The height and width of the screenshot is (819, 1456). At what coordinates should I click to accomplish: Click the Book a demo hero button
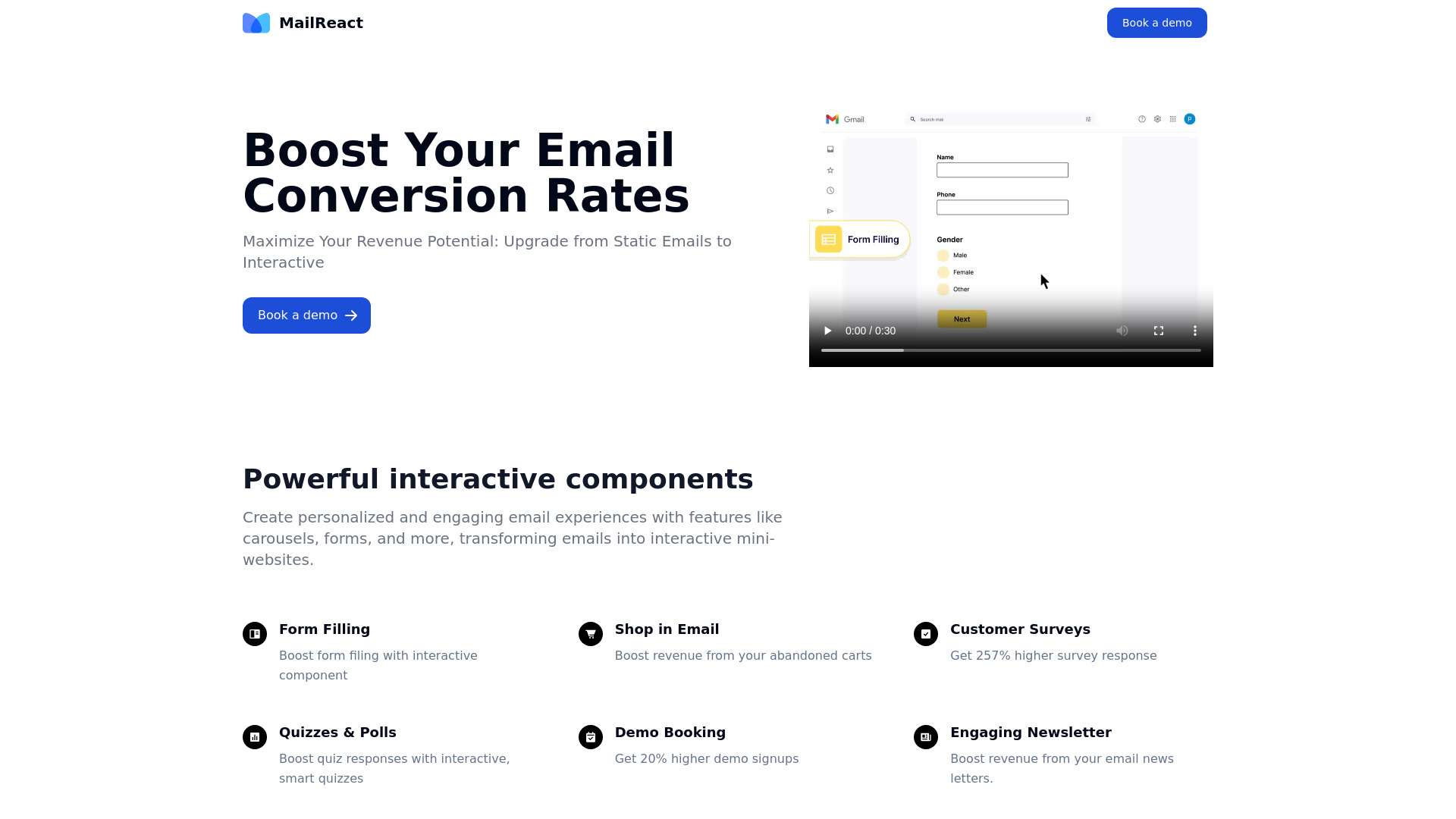tap(306, 315)
